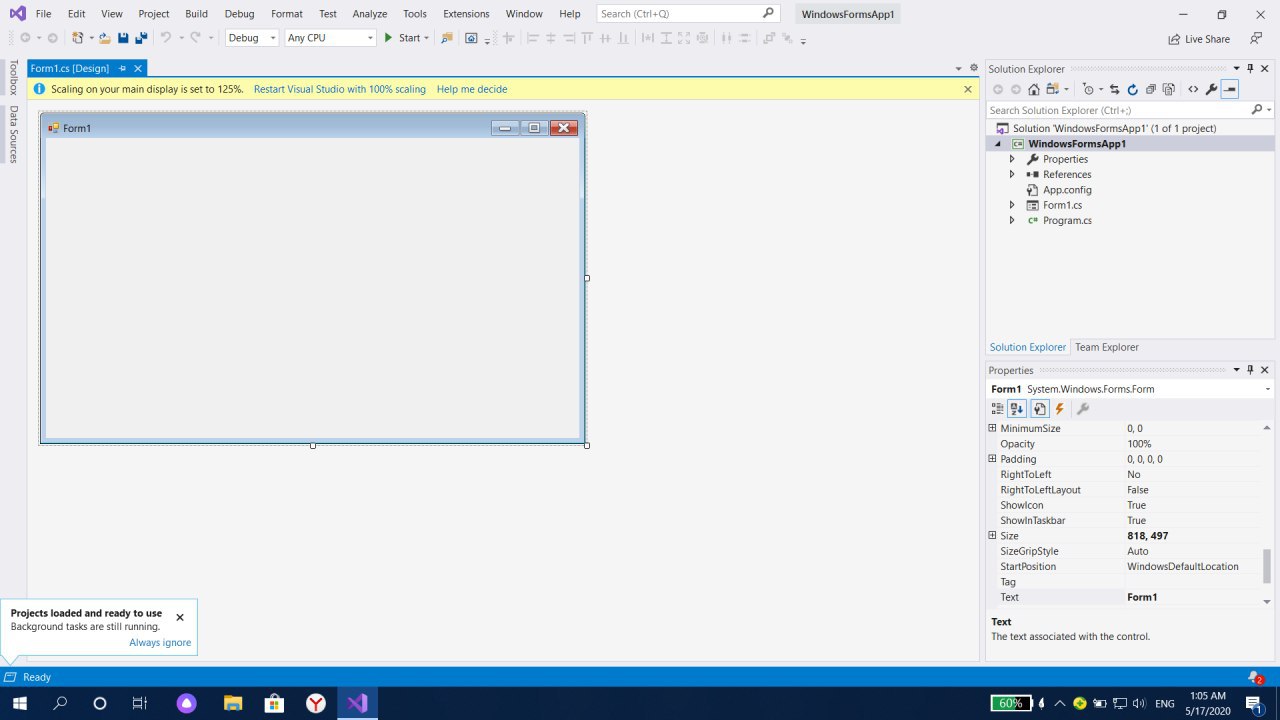1280x720 pixels.
Task: Click the Live Share icon button
Action: click(x=1198, y=39)
